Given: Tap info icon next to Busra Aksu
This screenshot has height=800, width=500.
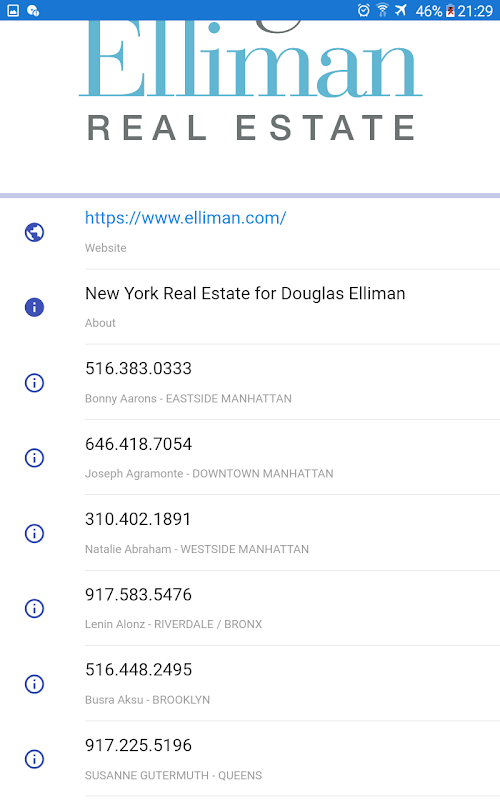Looking at the screenshot, I should pos(34,684).
